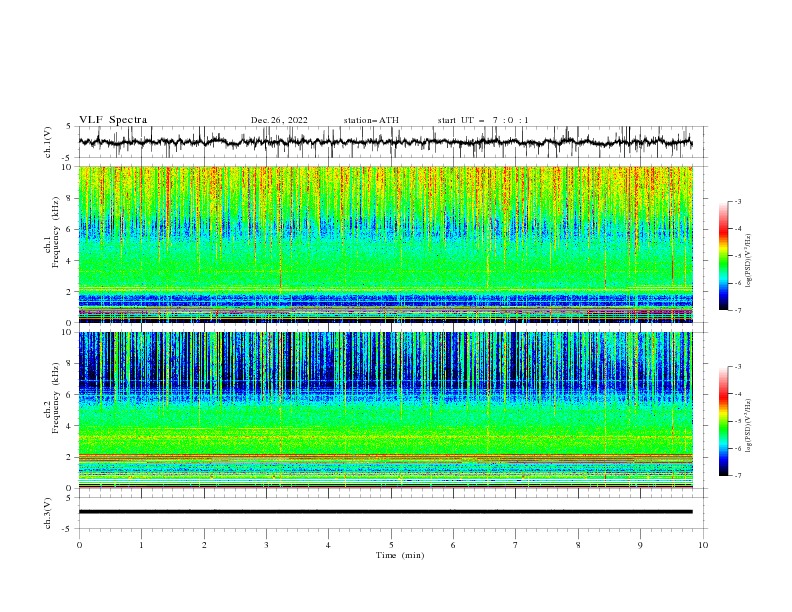The width and height of the screenshot is (792, 612).
Task: Click the "0" tick on the time axis
Action: 79,545
